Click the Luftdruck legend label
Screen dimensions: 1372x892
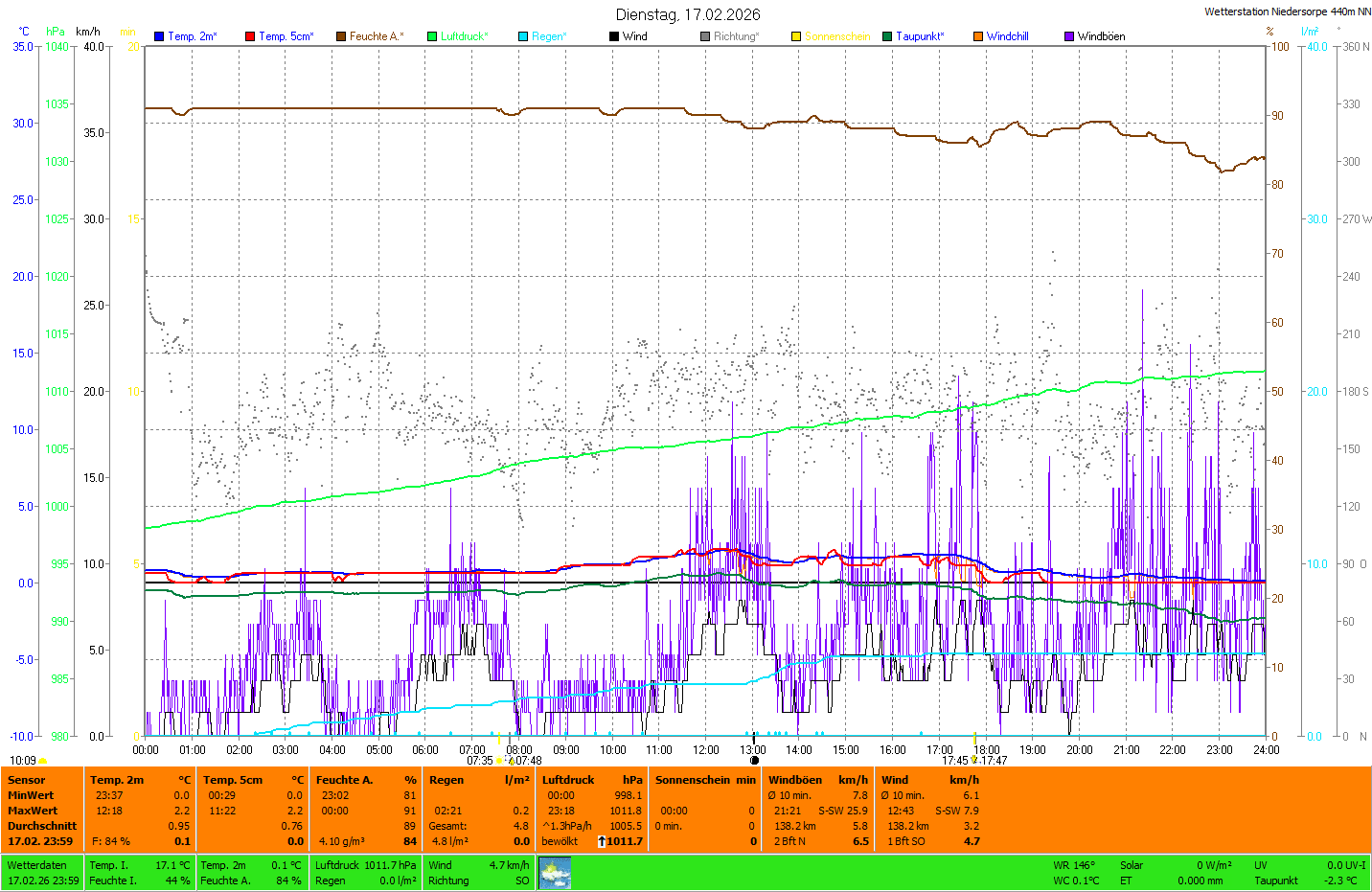(464, 36)
